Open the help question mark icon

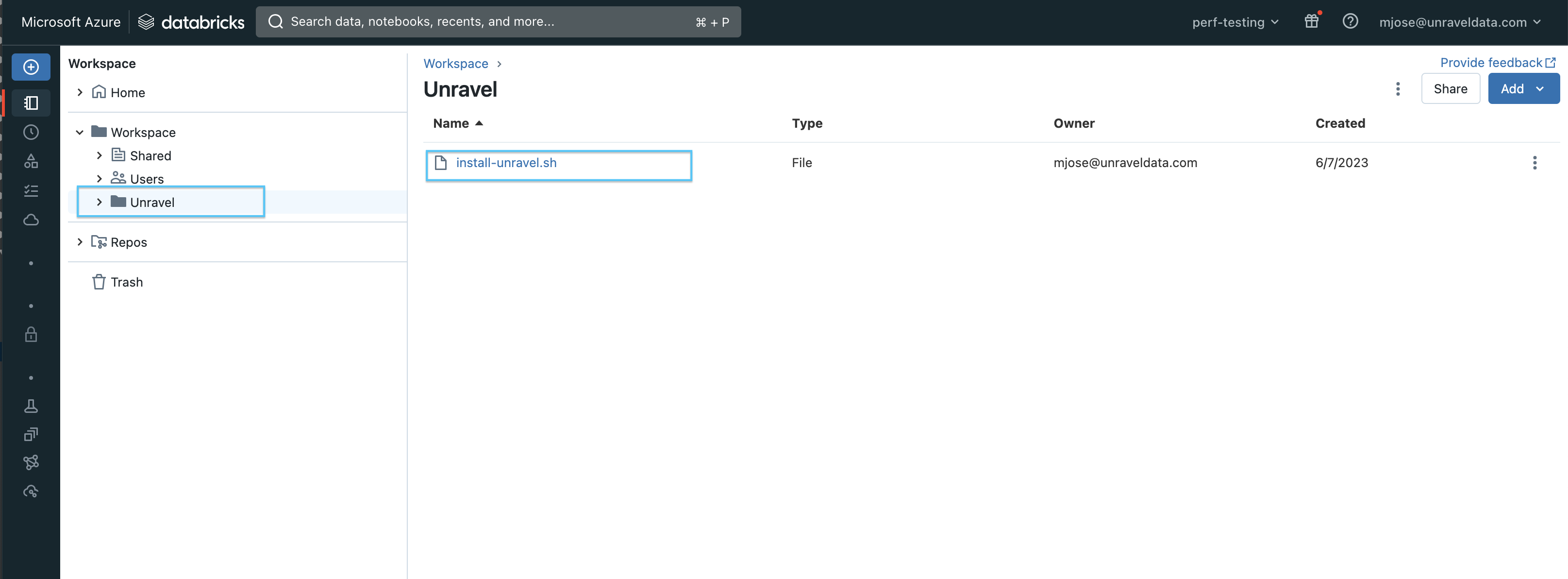click(1350, 21)
